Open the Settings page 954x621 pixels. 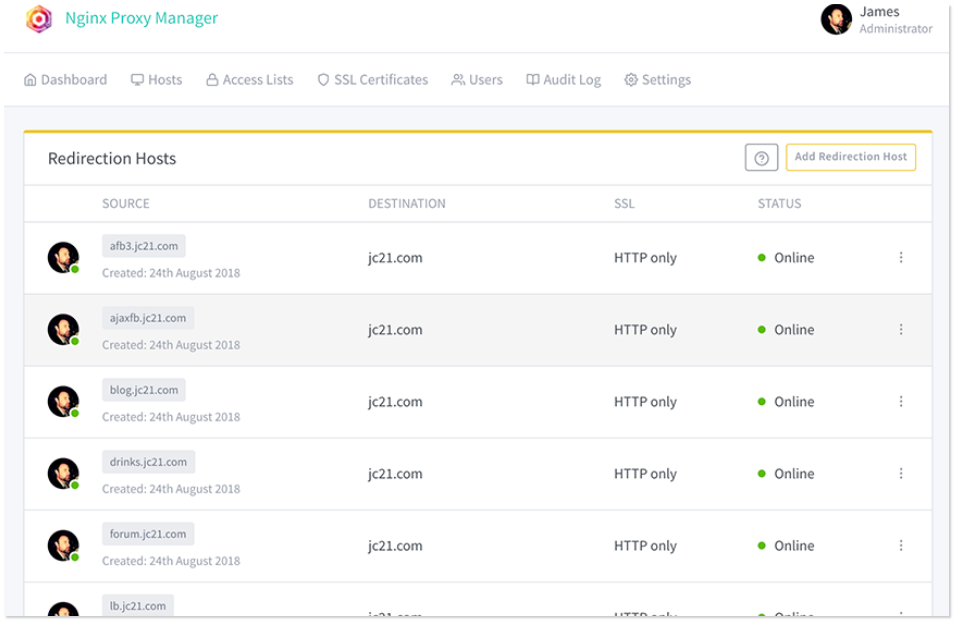click(x=657, y=80)
